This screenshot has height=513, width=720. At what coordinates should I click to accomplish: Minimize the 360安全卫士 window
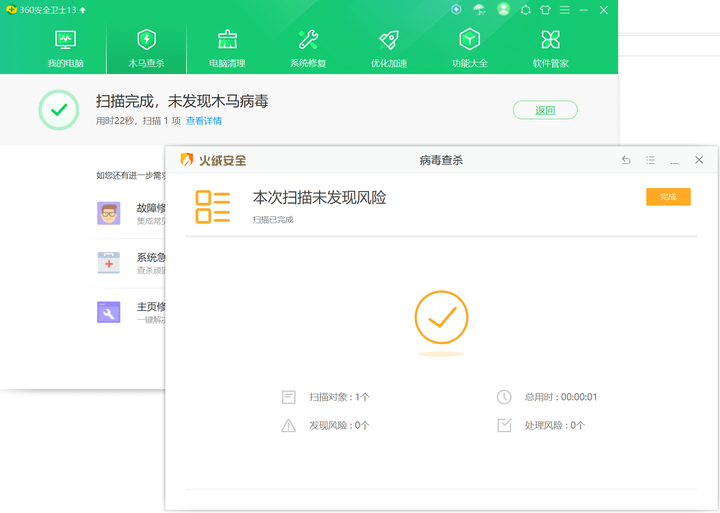(x=584, y=10)
